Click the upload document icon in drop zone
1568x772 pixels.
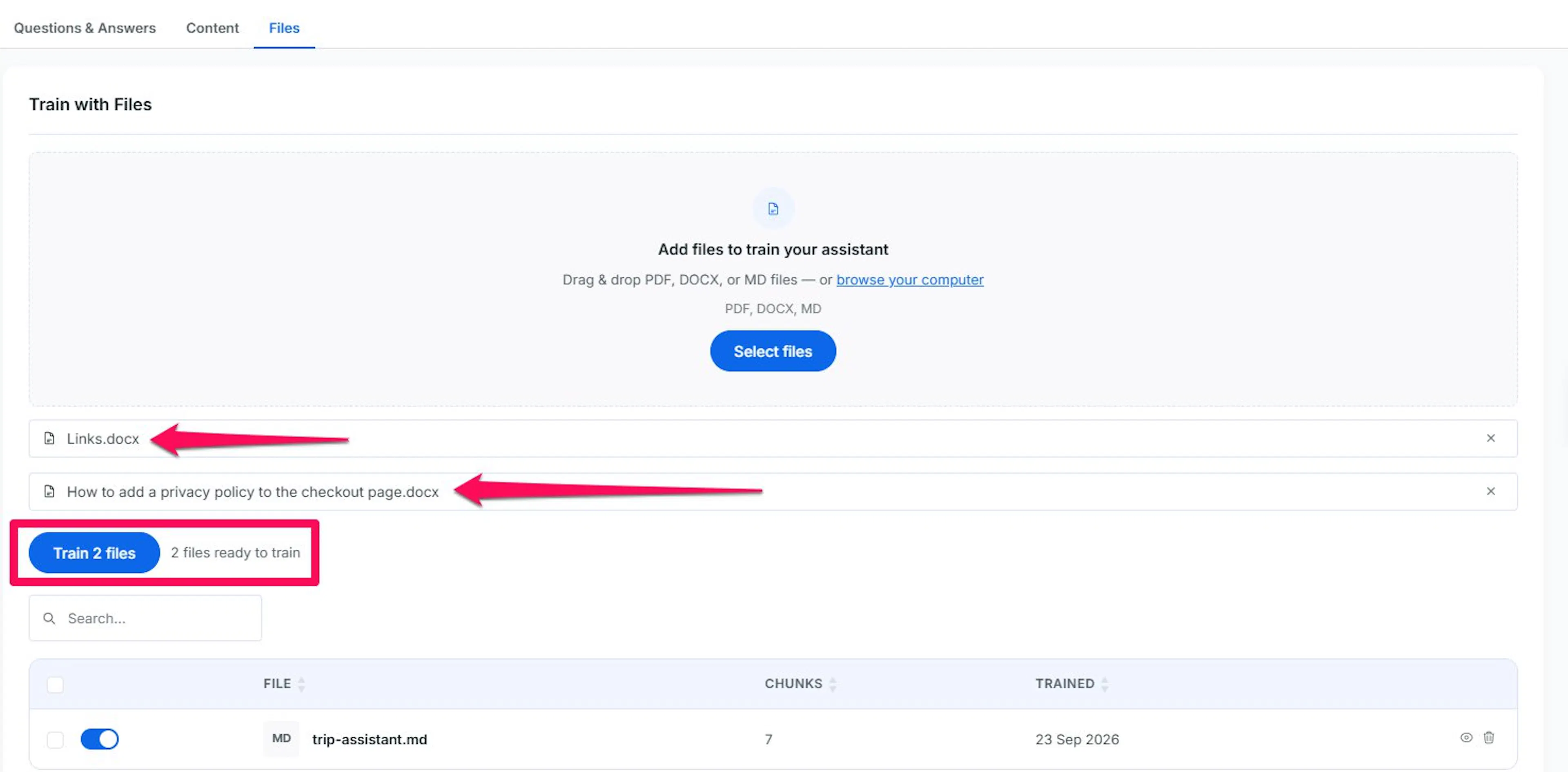point(773,209)
